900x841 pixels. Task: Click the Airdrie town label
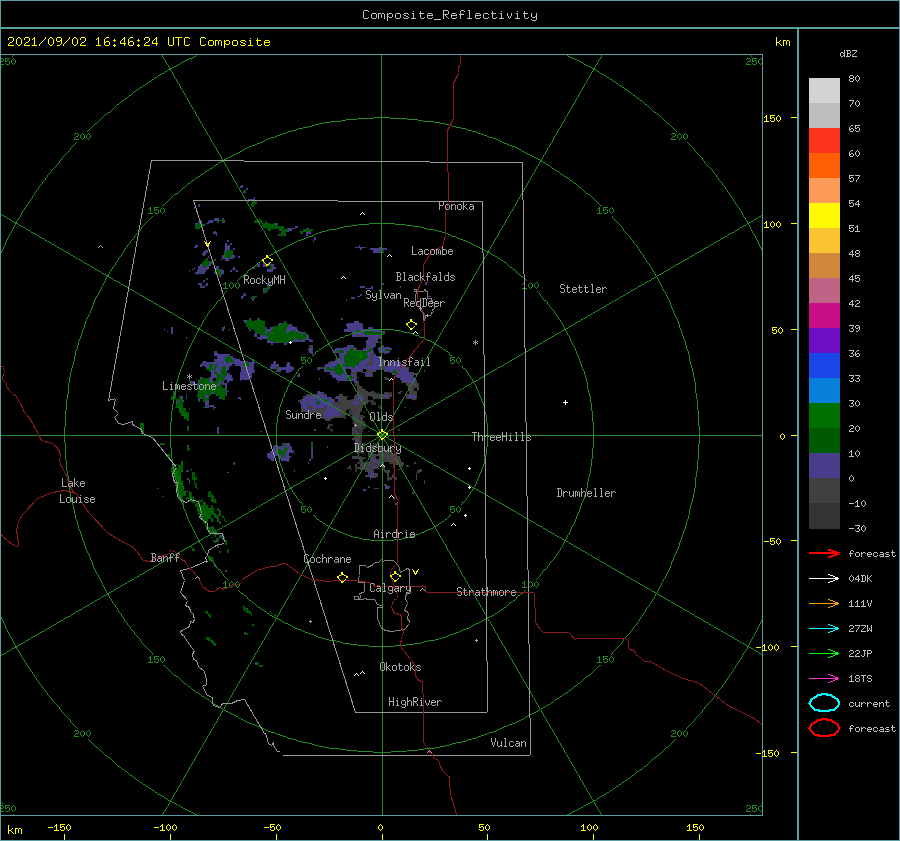[394, 534]
